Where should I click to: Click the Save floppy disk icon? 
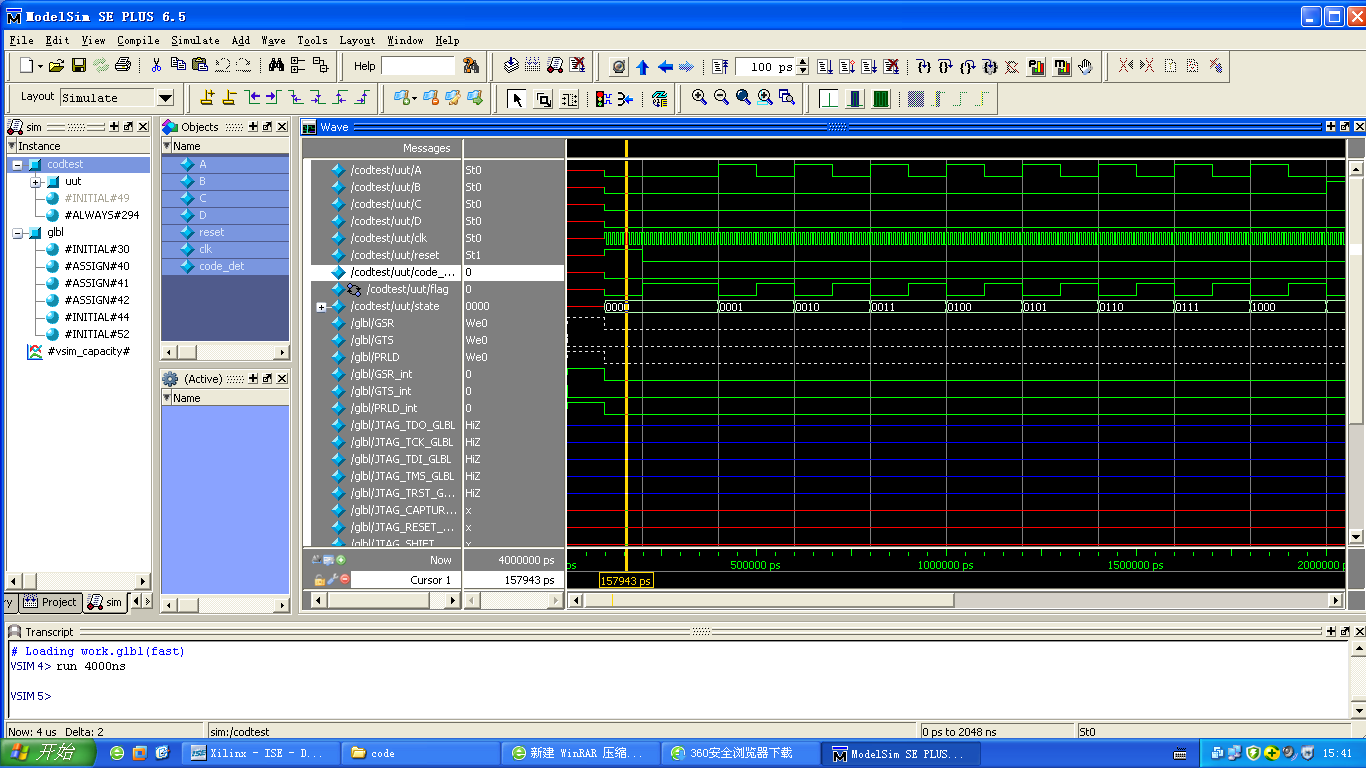tap(79, 66)
